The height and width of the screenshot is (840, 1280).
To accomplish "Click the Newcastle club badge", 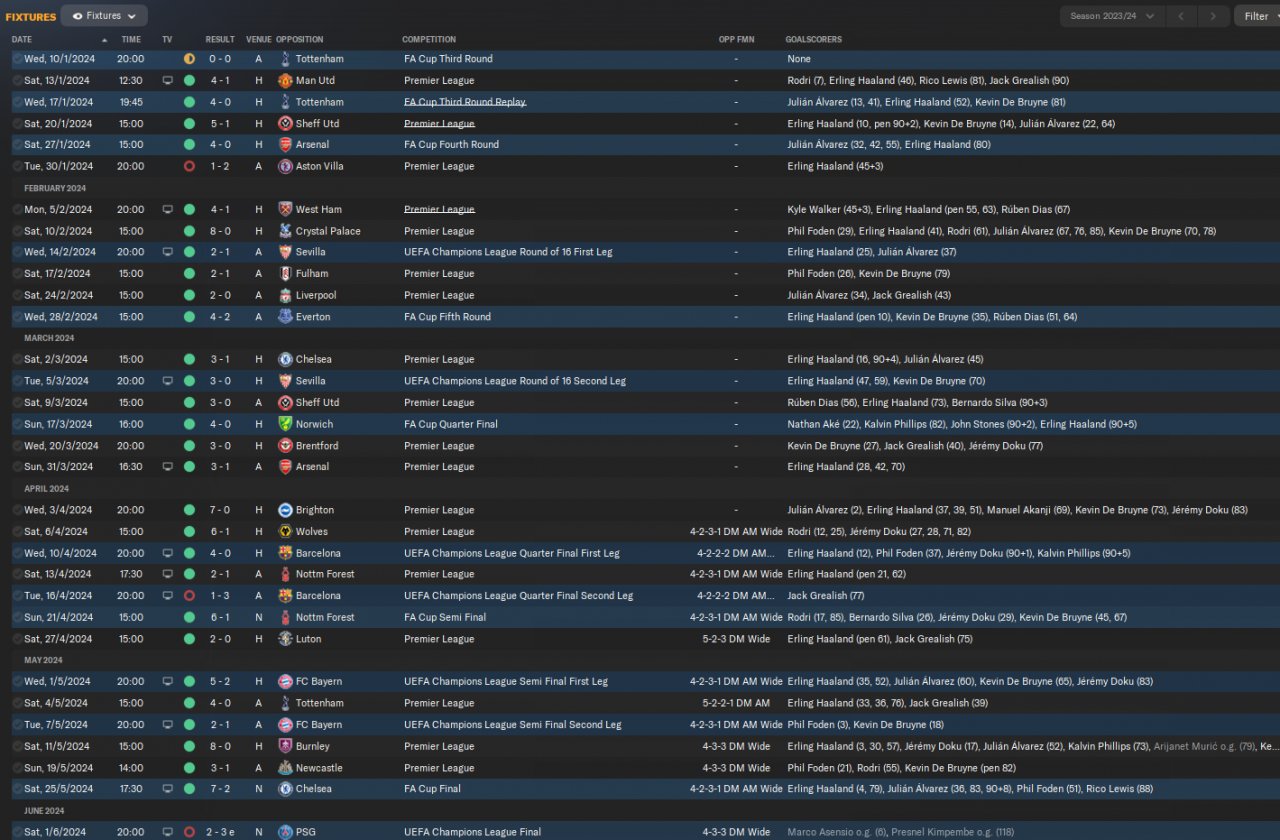I will (x=285, y=768).
